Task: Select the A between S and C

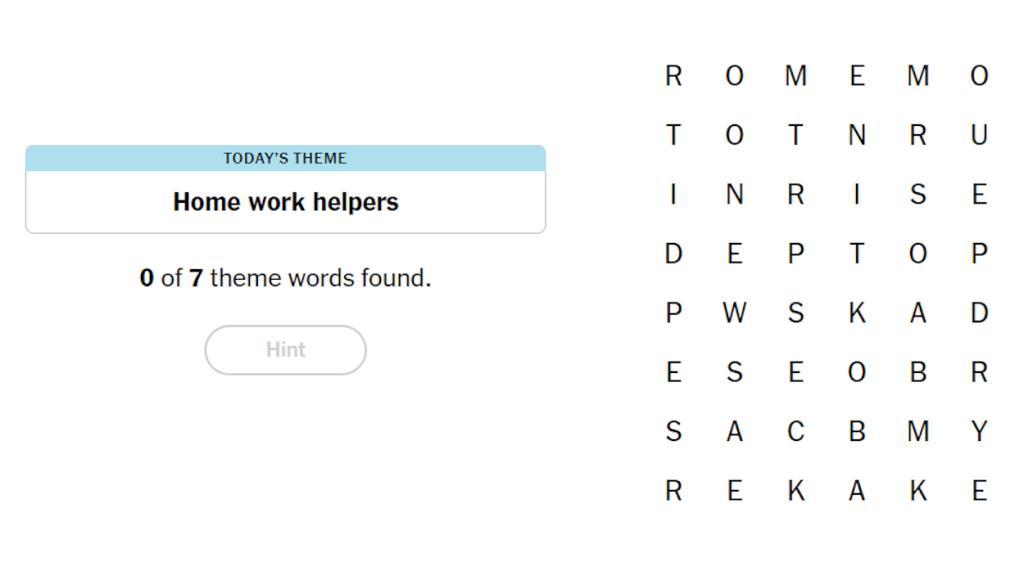Action: (734, 432)
